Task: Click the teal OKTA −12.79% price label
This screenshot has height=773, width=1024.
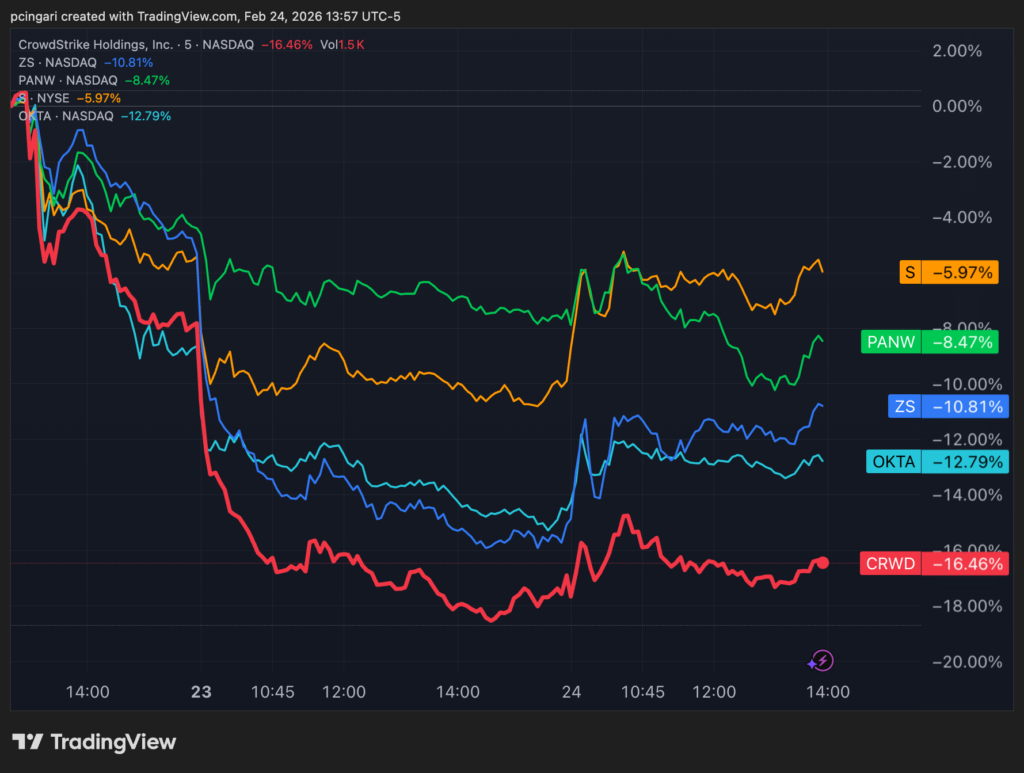Action: click(x=936, y=461)
